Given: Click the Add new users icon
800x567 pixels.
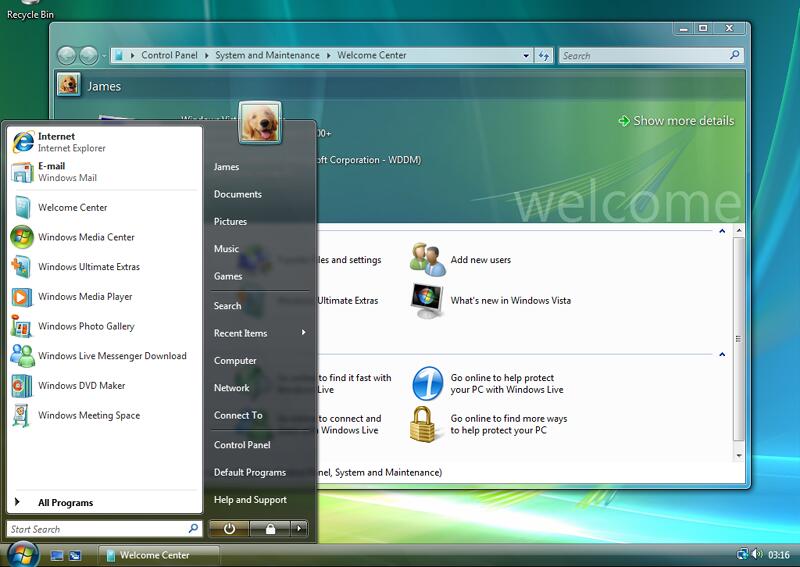Looking at the screenshot, I should (x=427, y=260).
